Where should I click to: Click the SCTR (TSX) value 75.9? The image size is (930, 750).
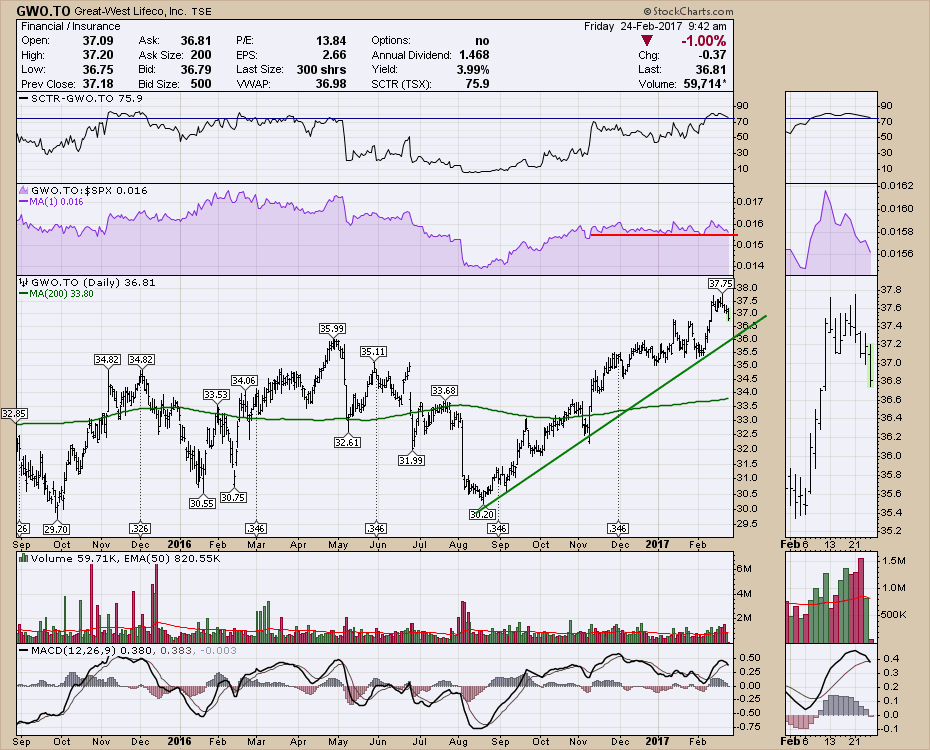pos(477,84)
